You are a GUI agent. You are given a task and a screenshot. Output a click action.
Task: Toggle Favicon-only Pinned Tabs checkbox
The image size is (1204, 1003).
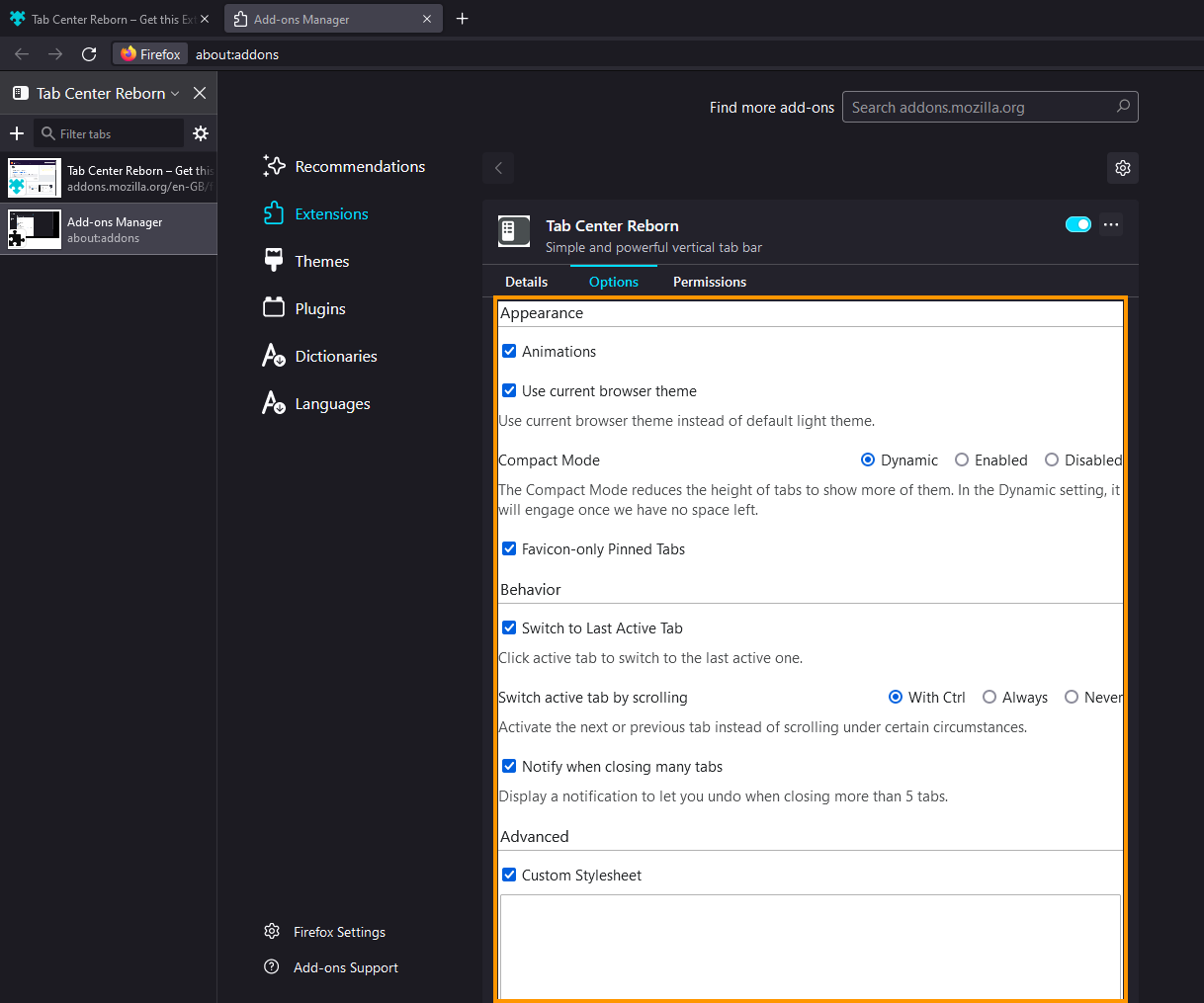(x=509, y=548)
